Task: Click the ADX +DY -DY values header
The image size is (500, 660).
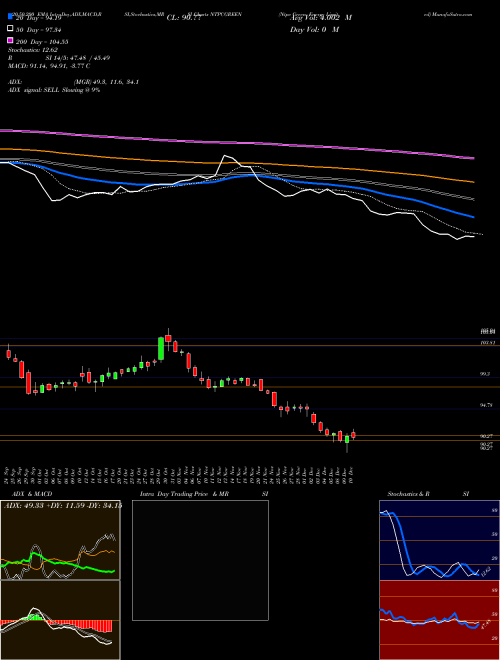Action: [x=62, y=505]
